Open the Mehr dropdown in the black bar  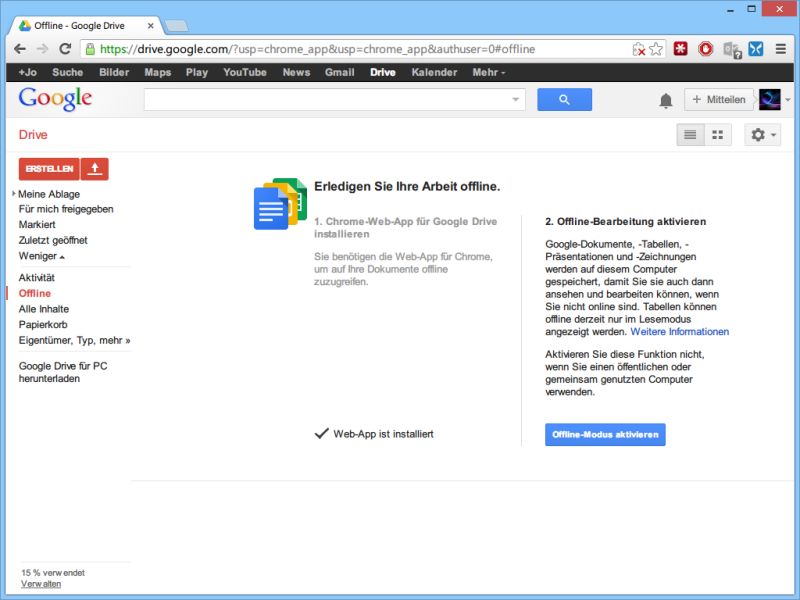pyautogui.click(x=488, y=72)
